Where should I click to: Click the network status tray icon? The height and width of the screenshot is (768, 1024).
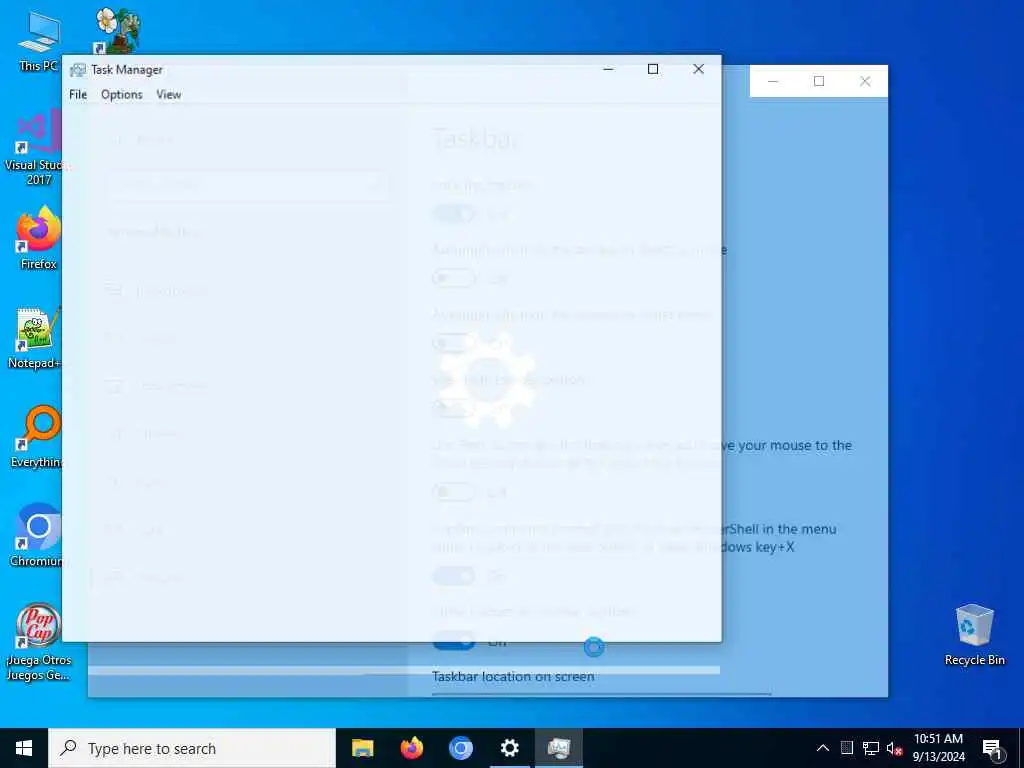click(x=871, y=748)
